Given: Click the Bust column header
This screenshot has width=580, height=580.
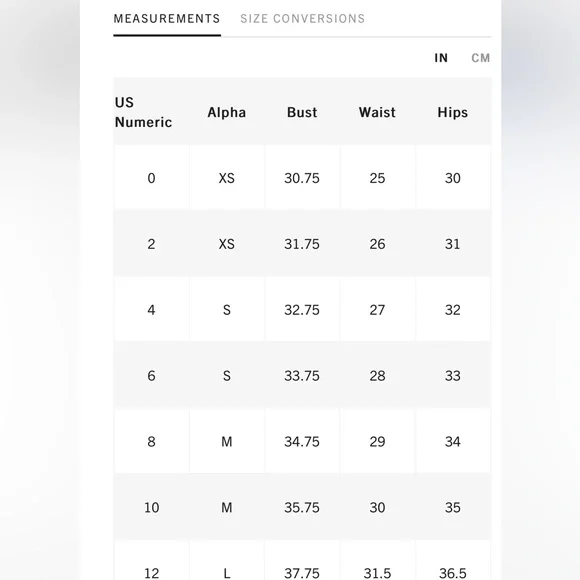Looking at the screenshot, I should tap(302, 112).
